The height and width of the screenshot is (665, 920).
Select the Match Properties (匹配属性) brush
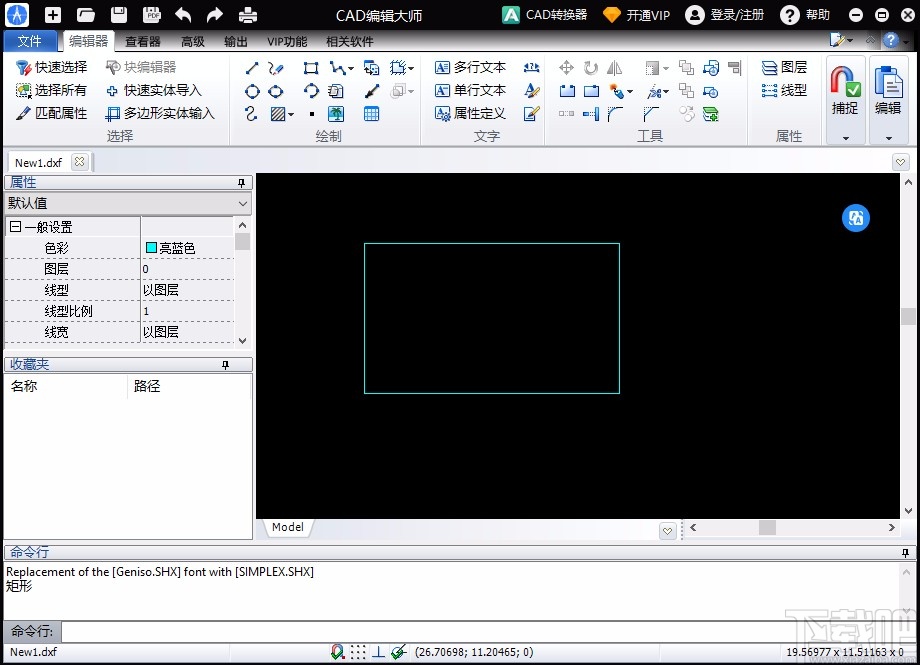click(52, 113)
